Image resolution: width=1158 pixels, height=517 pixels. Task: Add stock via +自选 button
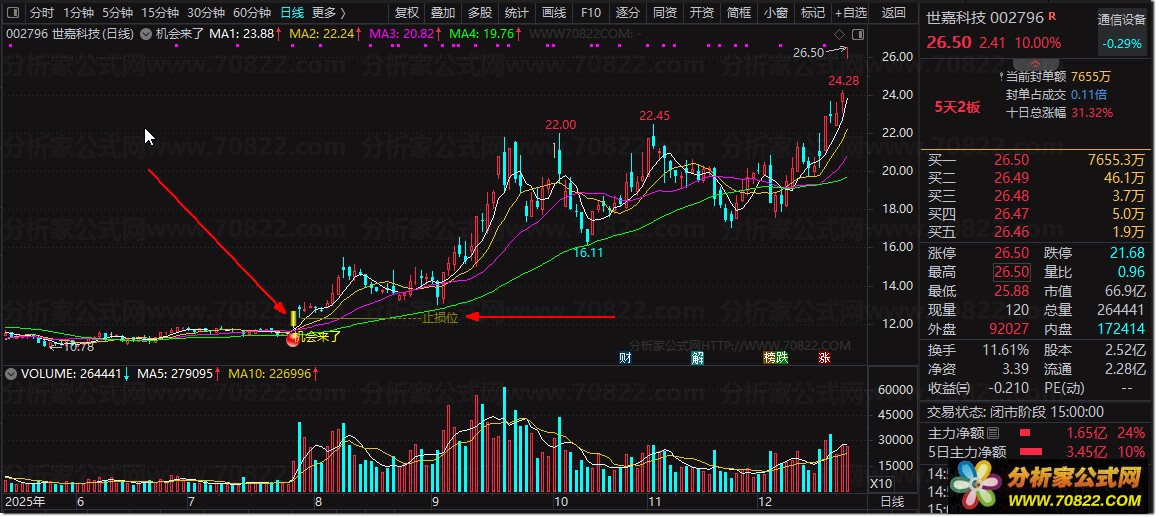(852, 13)
